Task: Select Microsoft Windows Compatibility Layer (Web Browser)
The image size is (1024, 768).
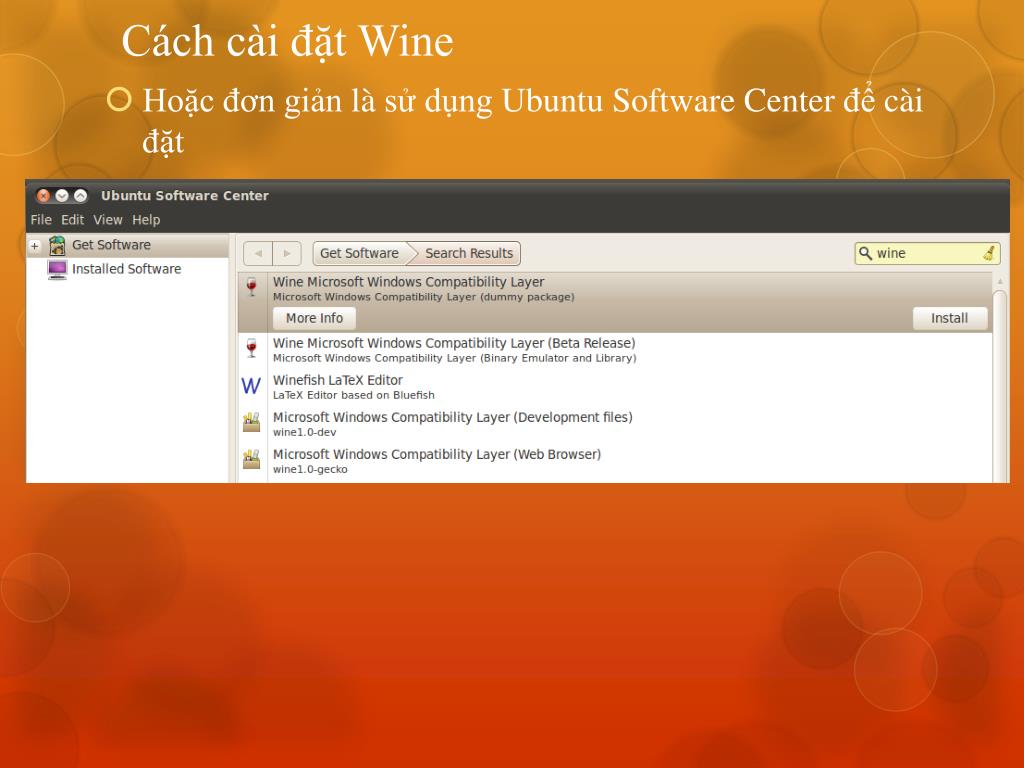Action: (615, 461)
